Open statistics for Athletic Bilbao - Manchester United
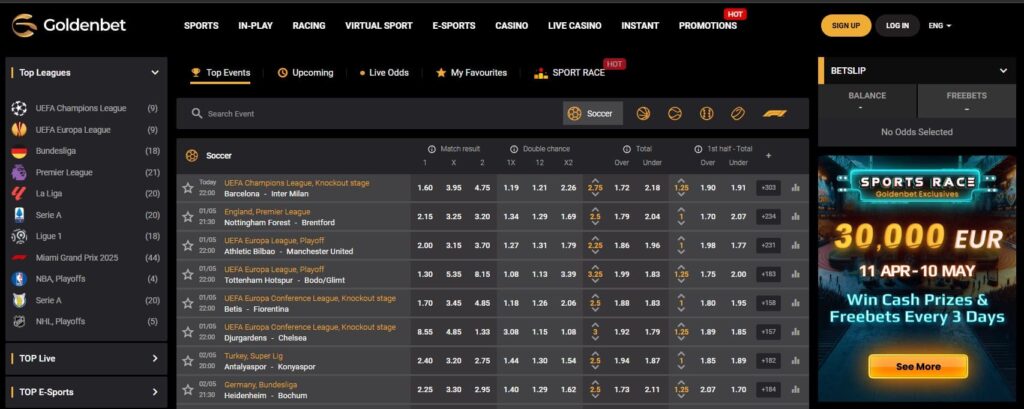The image size is (1024, 409). 795,246
